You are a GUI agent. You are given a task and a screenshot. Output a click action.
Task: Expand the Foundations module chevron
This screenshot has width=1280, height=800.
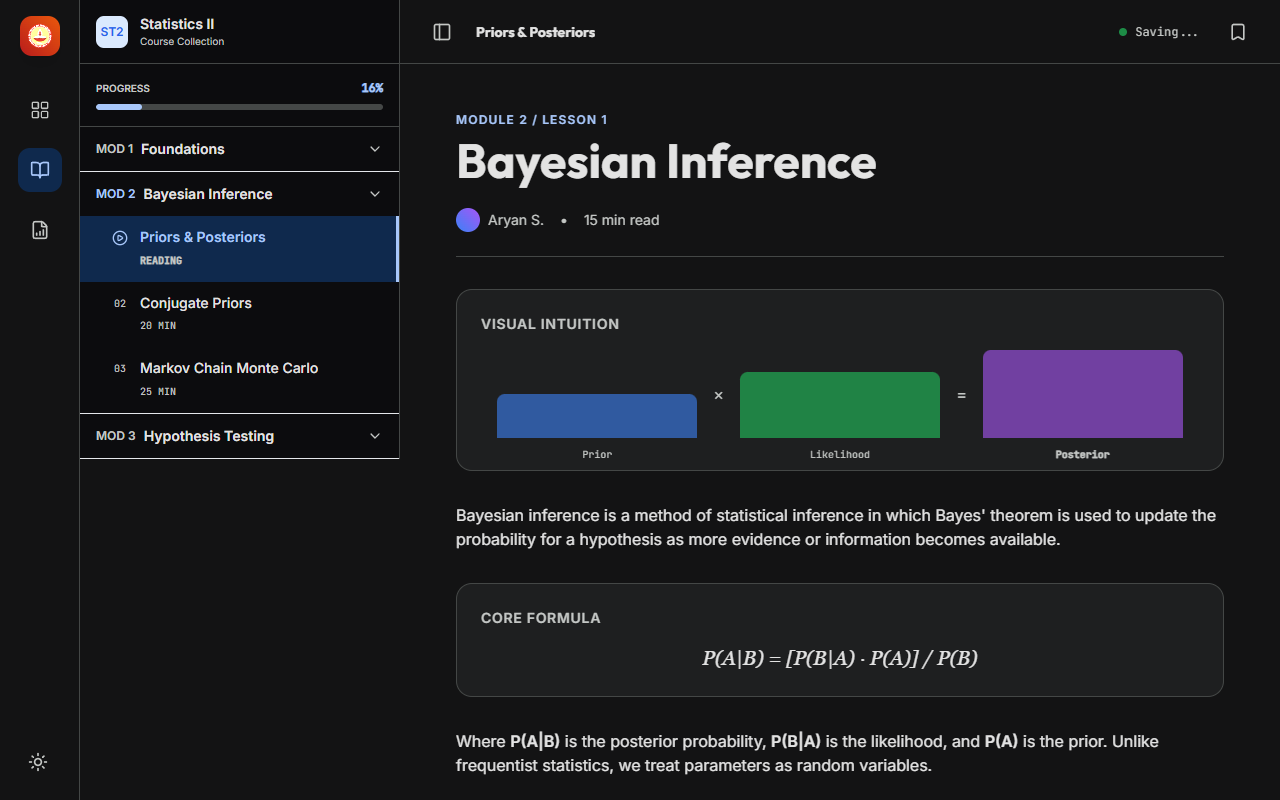tap(375, 149)
